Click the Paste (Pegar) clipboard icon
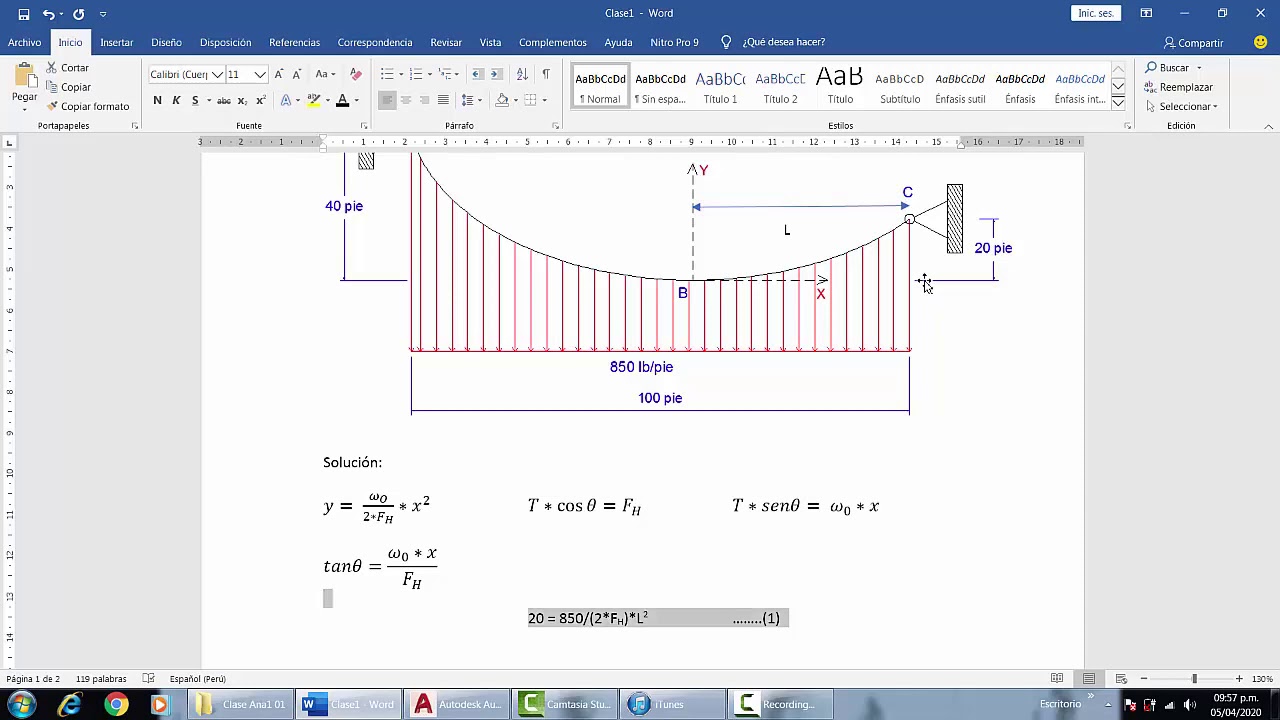The height and width of the screenshot is (720, 1280). (x=24, y=77)
